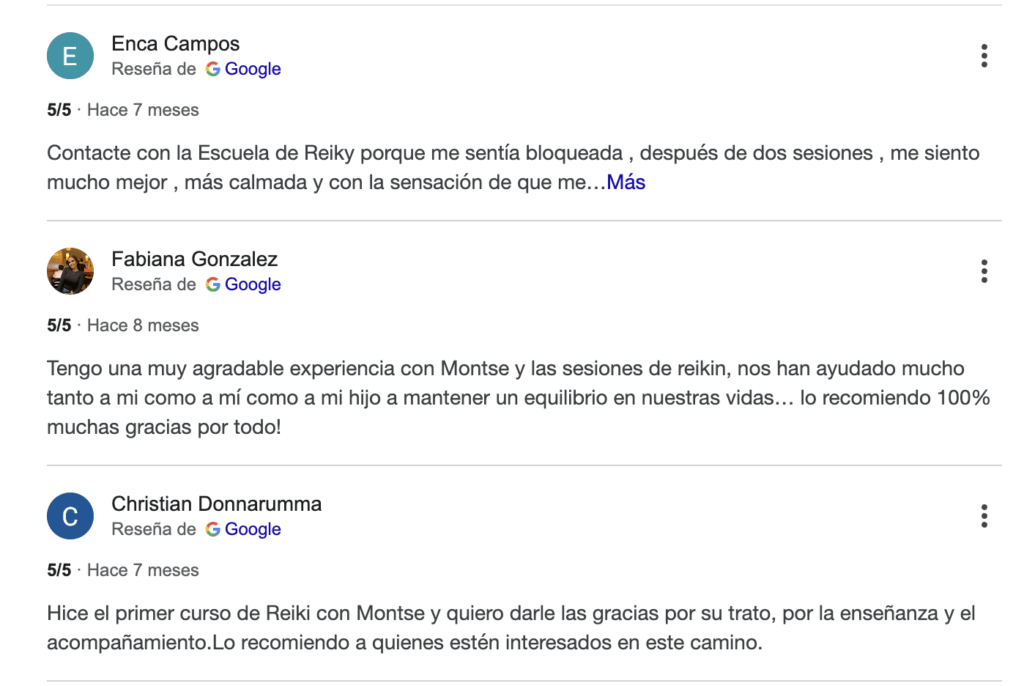Open Fabiana Gonzalez profile photo

click(x=70, y=271)
